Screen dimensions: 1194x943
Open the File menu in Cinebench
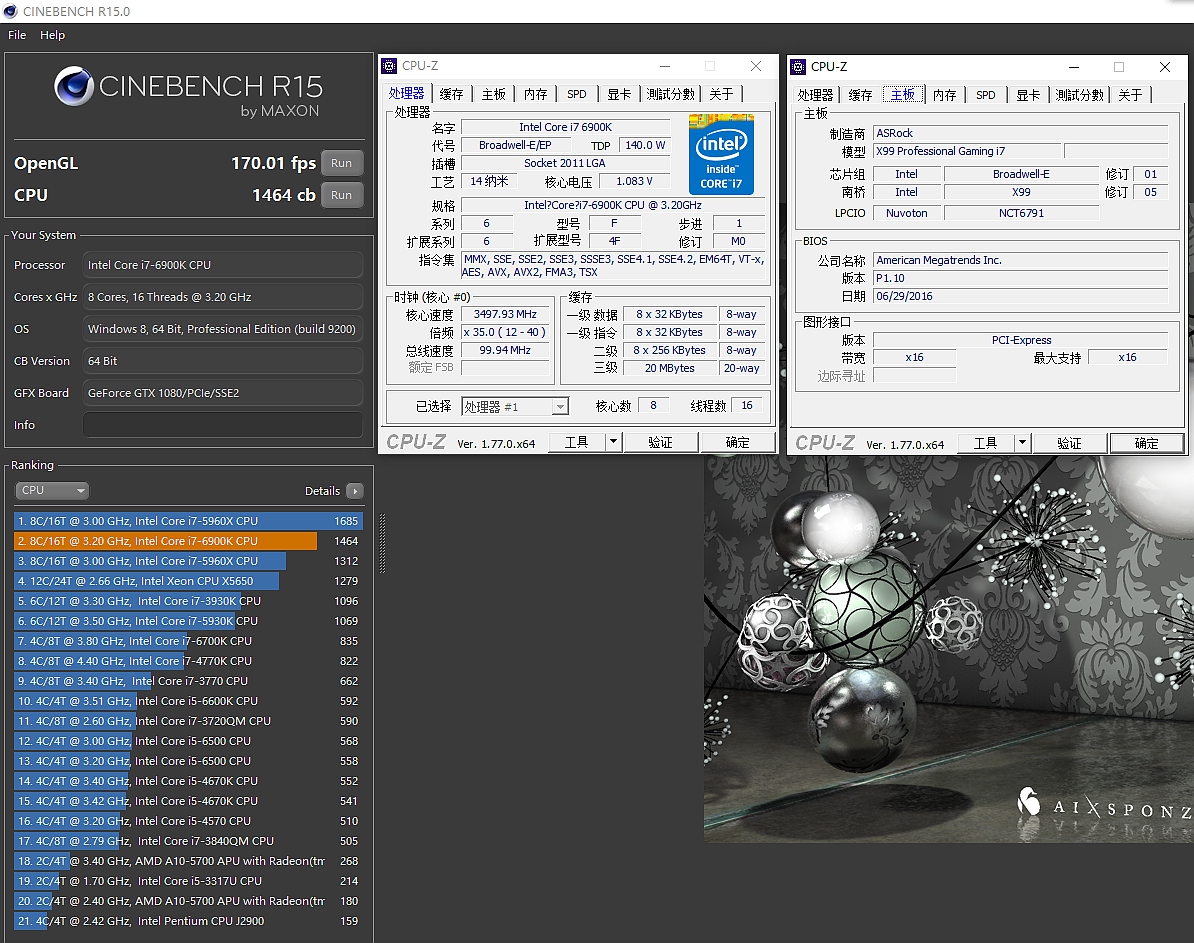(16, 35)
